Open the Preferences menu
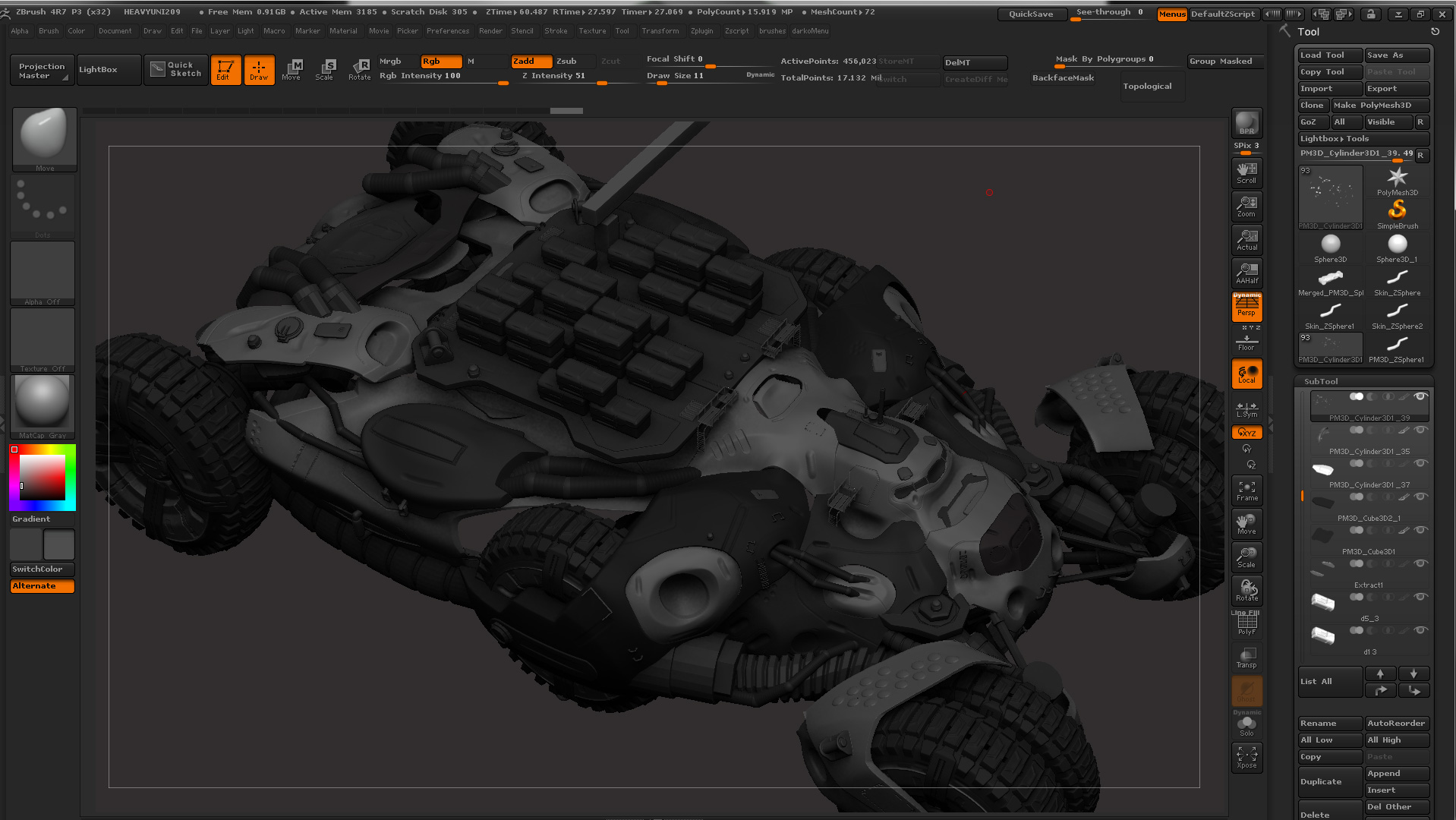1456x820 pixels. coord(448,31)
